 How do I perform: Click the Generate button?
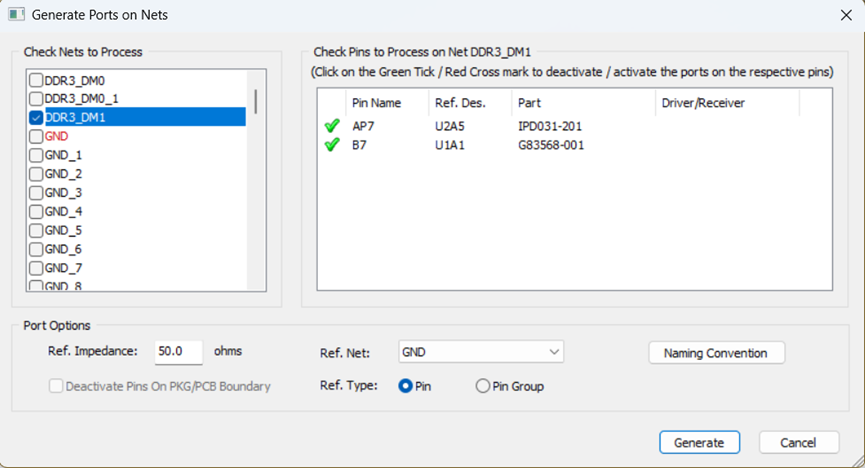coord(699,442)
